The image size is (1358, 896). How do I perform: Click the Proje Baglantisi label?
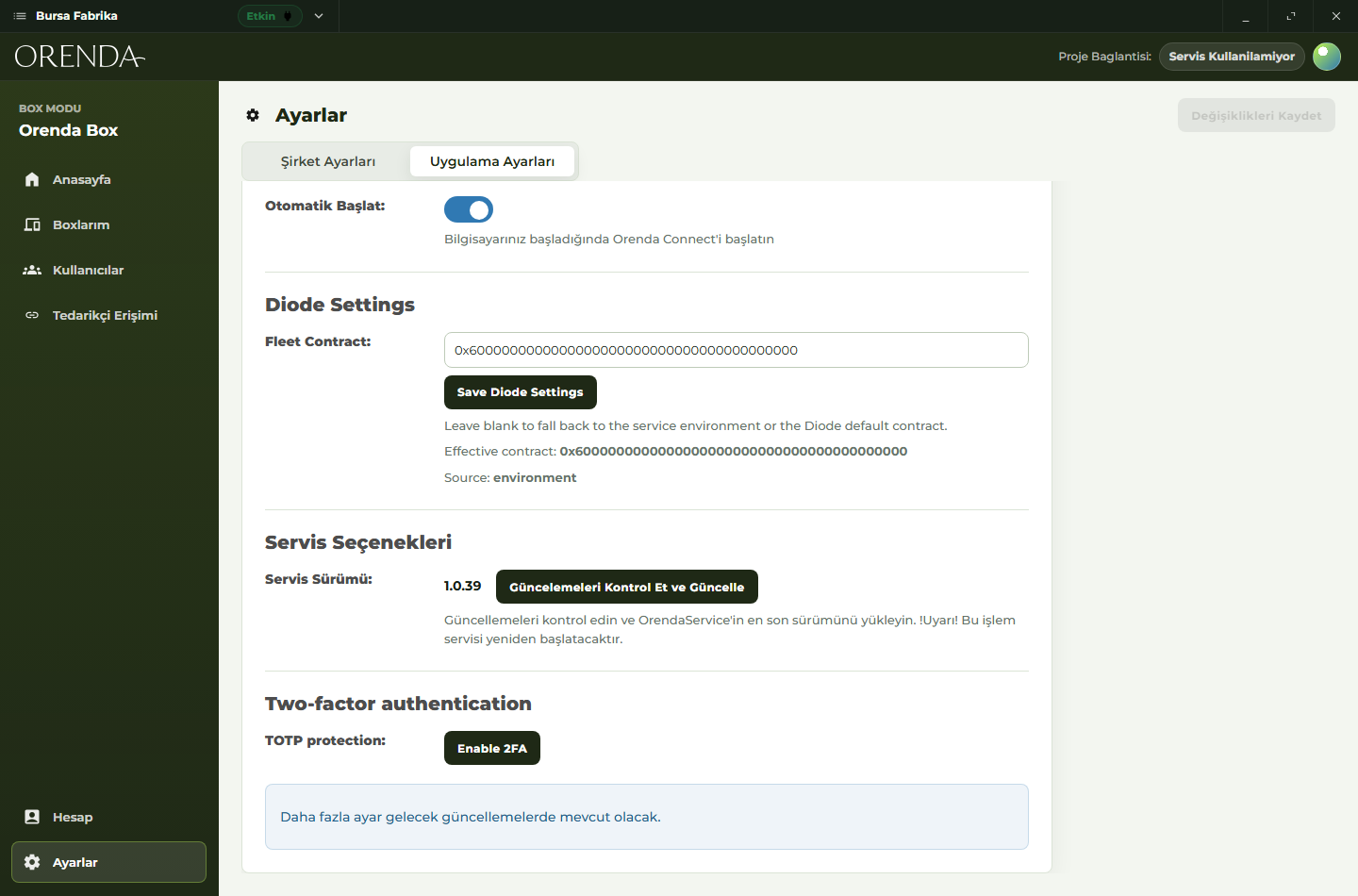click(x=1104, y=57)
